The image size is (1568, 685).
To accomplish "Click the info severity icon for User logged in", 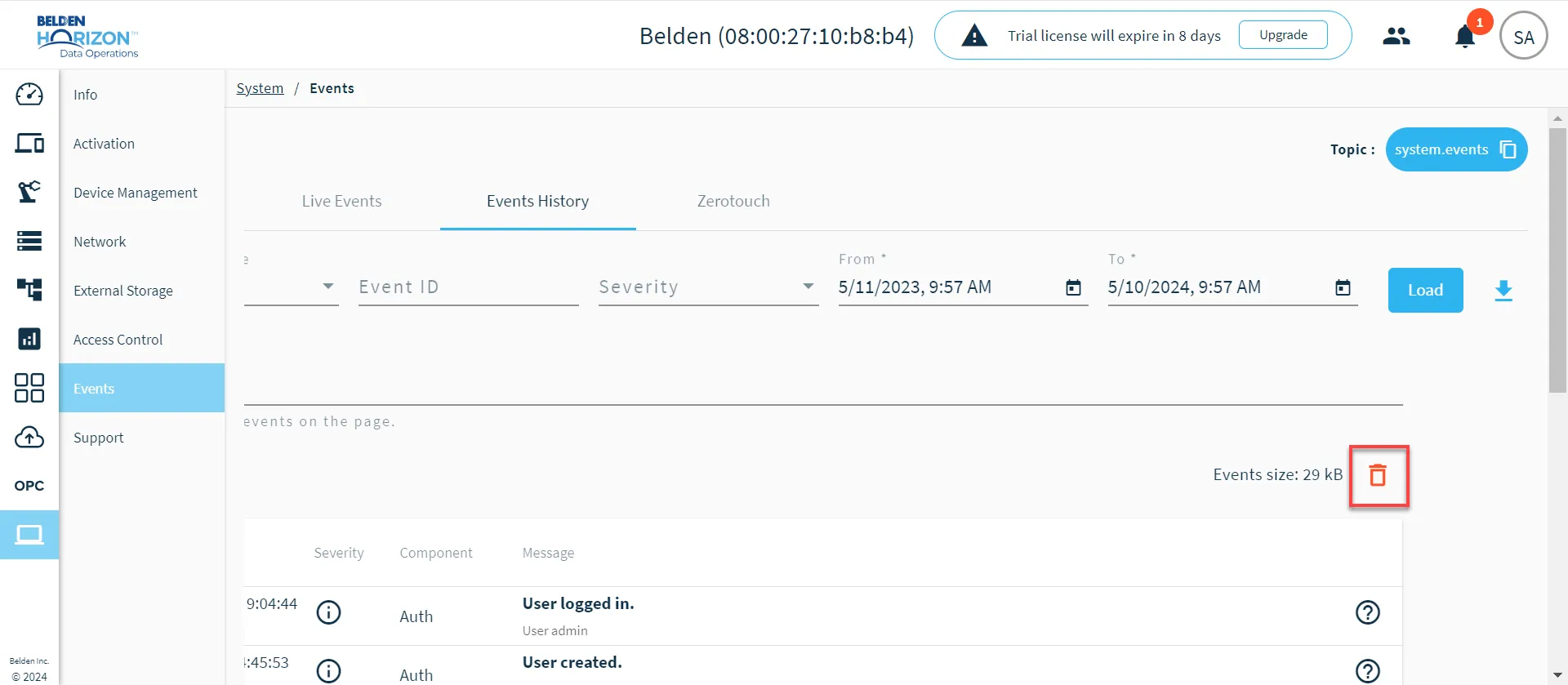I will click(328, 612).
